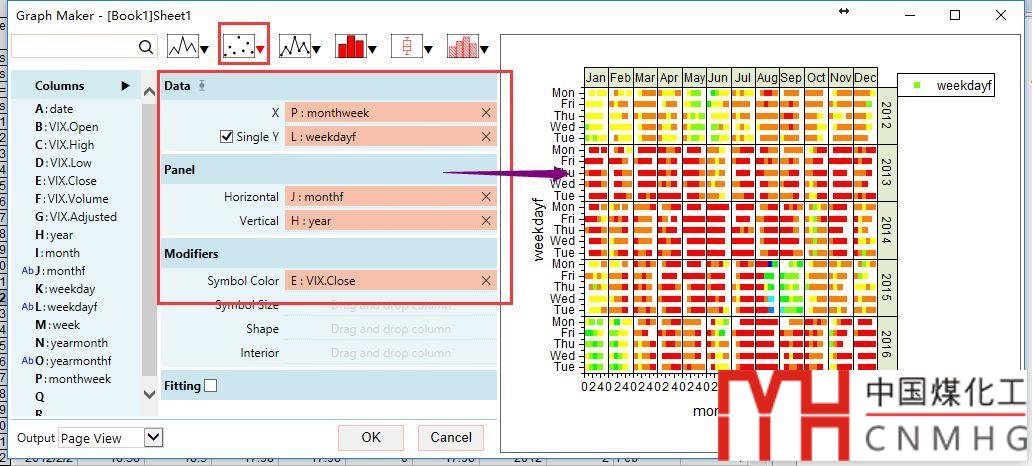Select column H: year in list
The width and height of the screenshot is (1032, 466).
coord(54,235)
